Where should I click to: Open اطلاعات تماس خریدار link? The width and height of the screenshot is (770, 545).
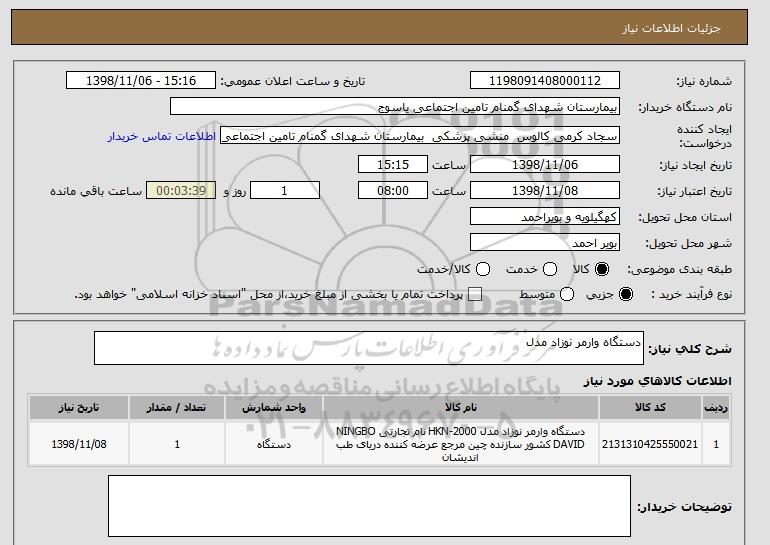point(162,135)
